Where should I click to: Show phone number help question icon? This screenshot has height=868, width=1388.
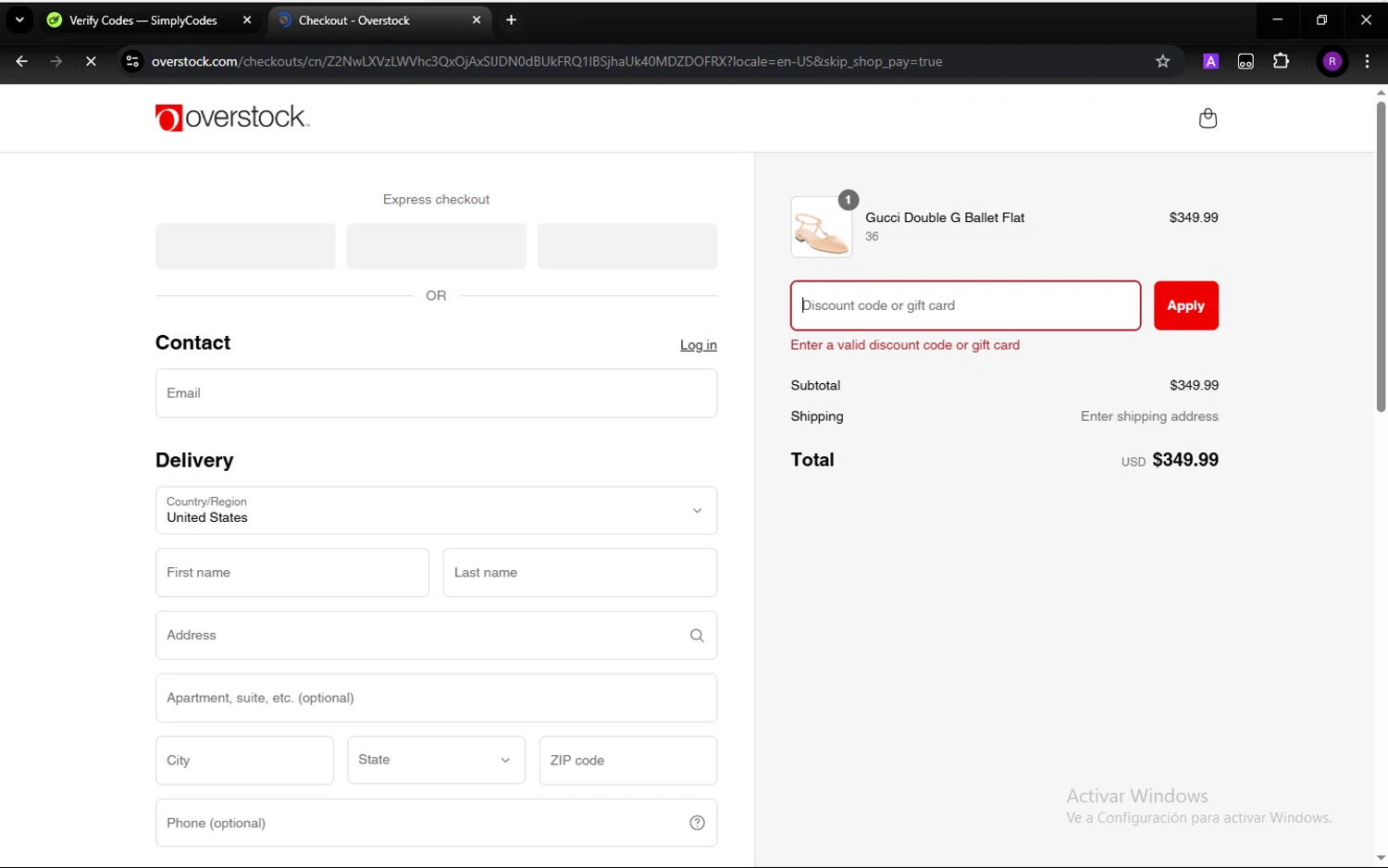pyautogui.click(x=697, y=823)
